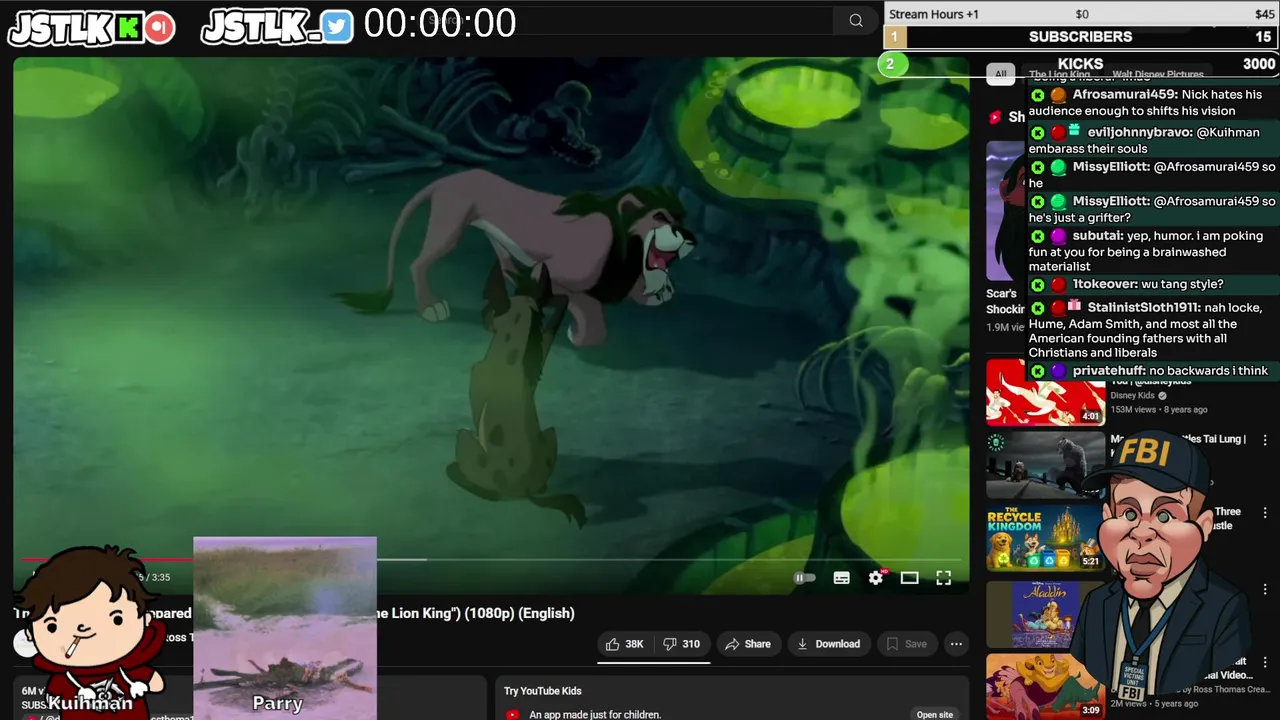Turn on subtitles with the captions icon

pyautogui.click(x=842, y=578)
